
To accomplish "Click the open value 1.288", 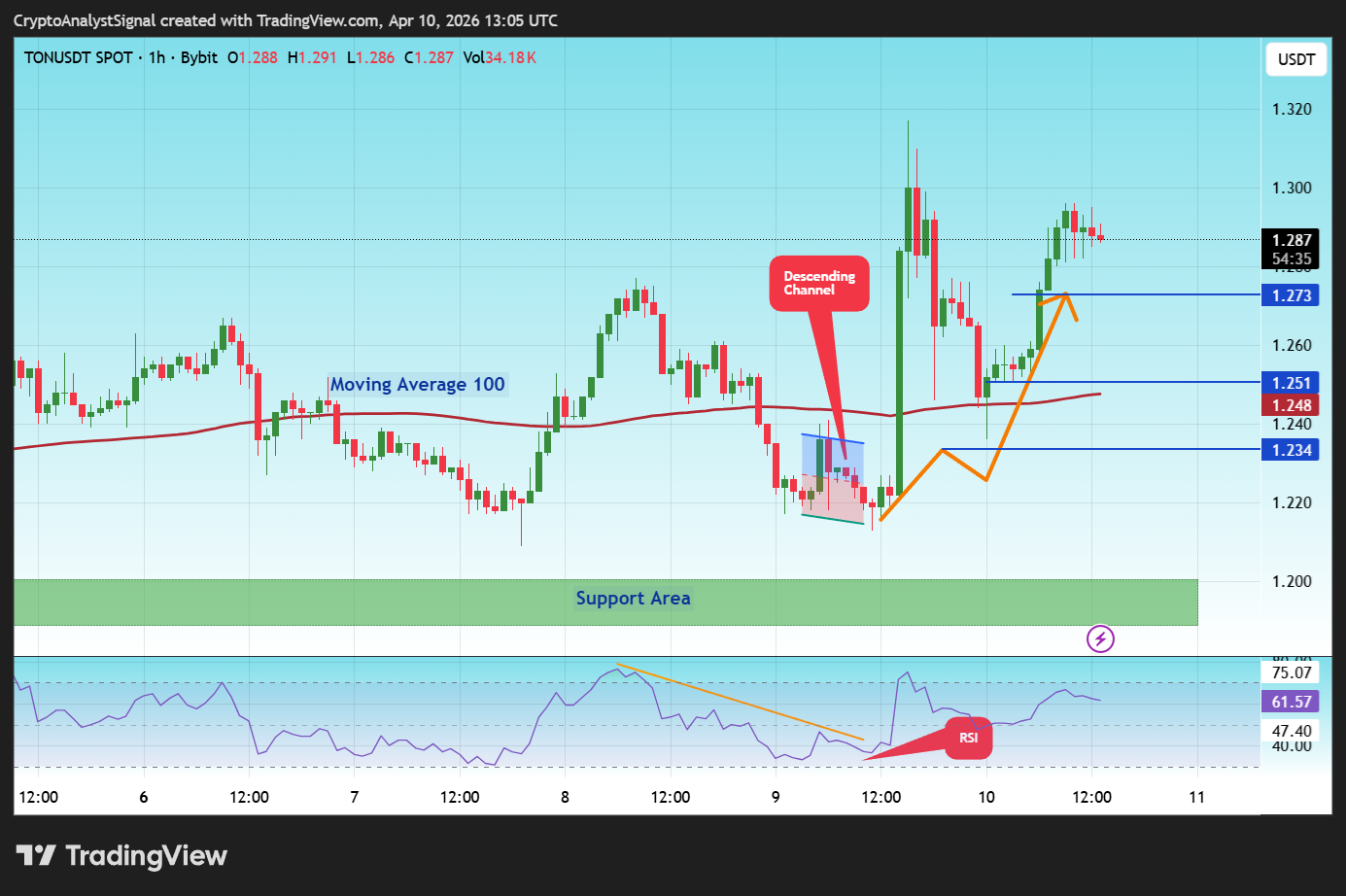I will (x=259, y=57).
